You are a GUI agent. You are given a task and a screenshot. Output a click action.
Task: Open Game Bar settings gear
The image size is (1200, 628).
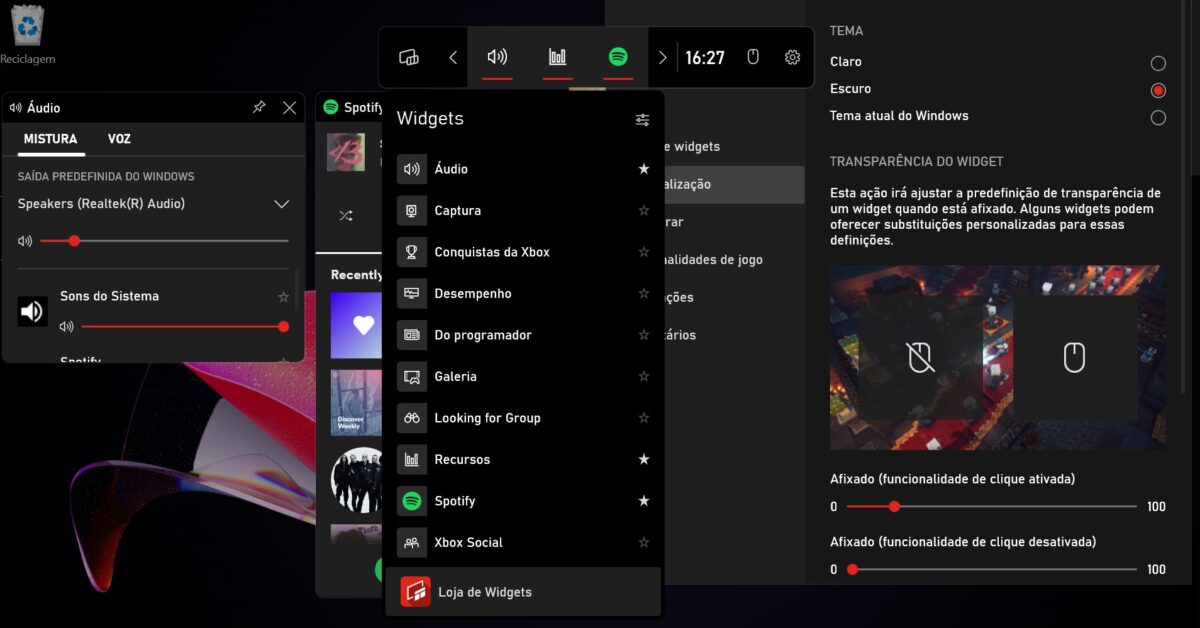click(792, 57)
